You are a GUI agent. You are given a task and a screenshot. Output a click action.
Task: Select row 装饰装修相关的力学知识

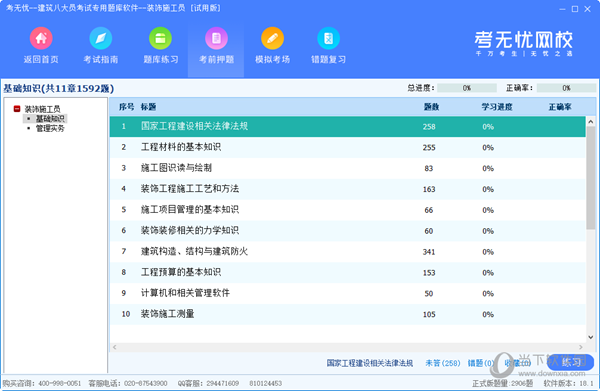tap(347, 231)
